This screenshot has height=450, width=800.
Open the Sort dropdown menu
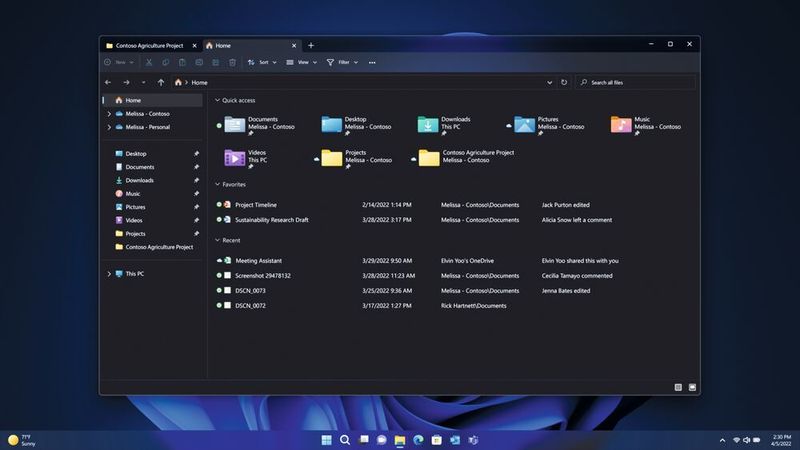(262, 62)
